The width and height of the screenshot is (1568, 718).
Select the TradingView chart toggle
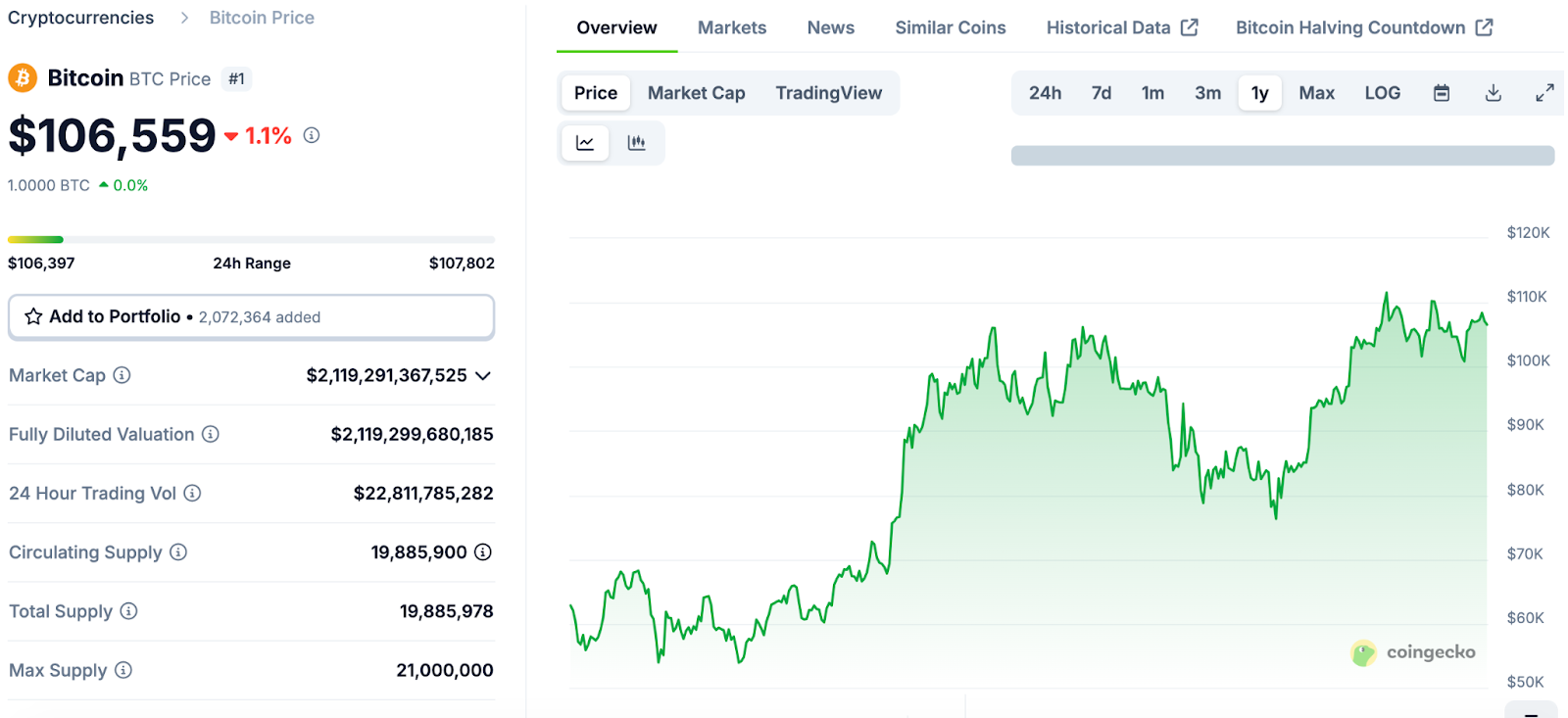click(829, 93)
